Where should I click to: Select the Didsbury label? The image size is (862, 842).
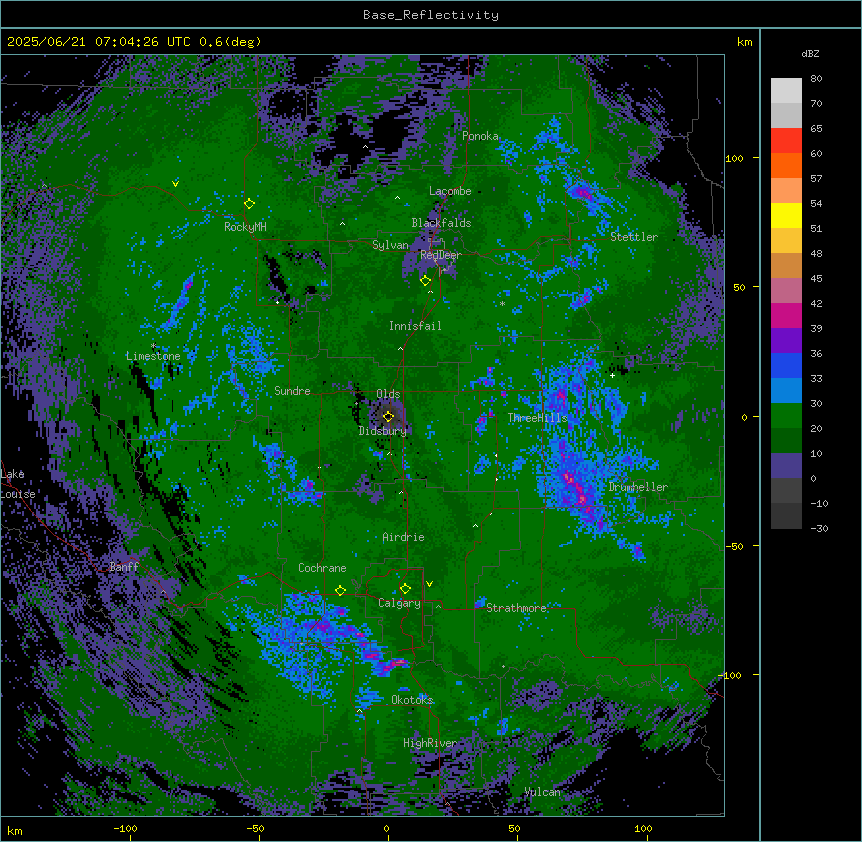(x=383, y=431)
